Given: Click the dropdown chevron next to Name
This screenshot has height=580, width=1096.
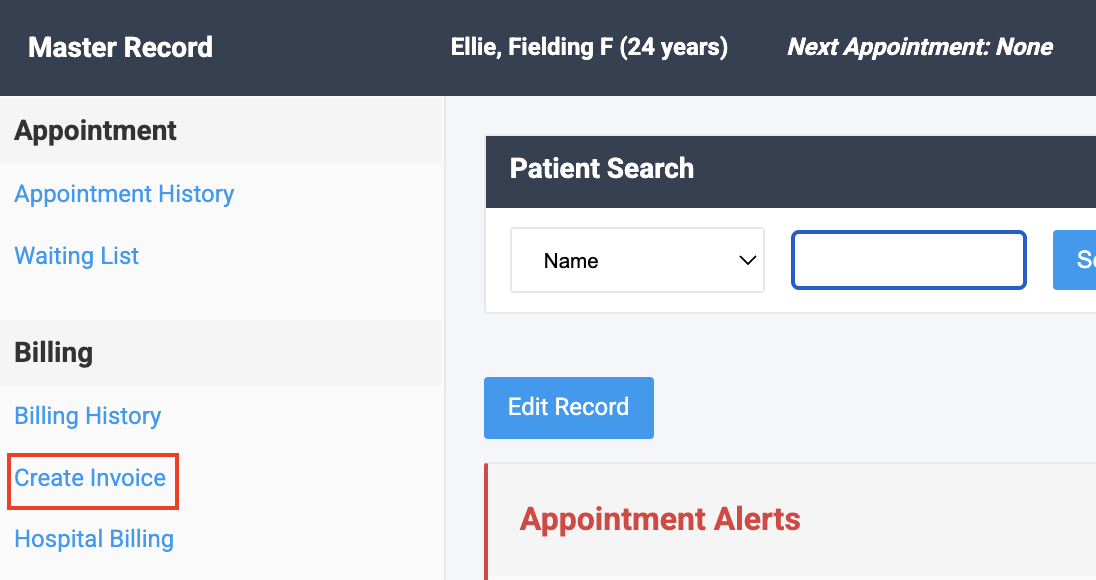Looking at the screenshot, I should 746,259.
